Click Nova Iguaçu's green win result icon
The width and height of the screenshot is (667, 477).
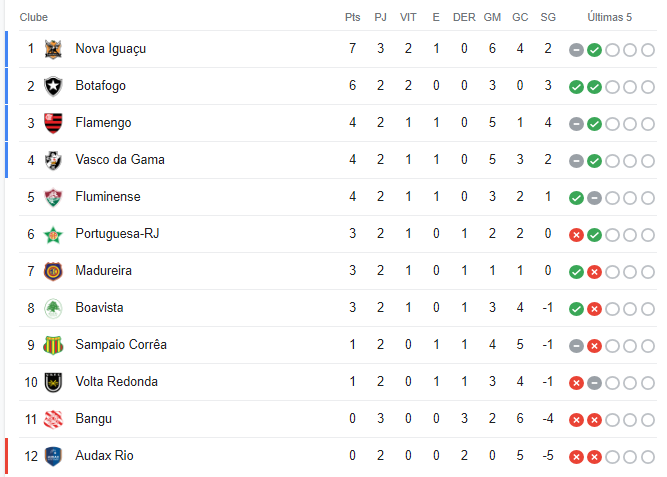tap(594, 50)
